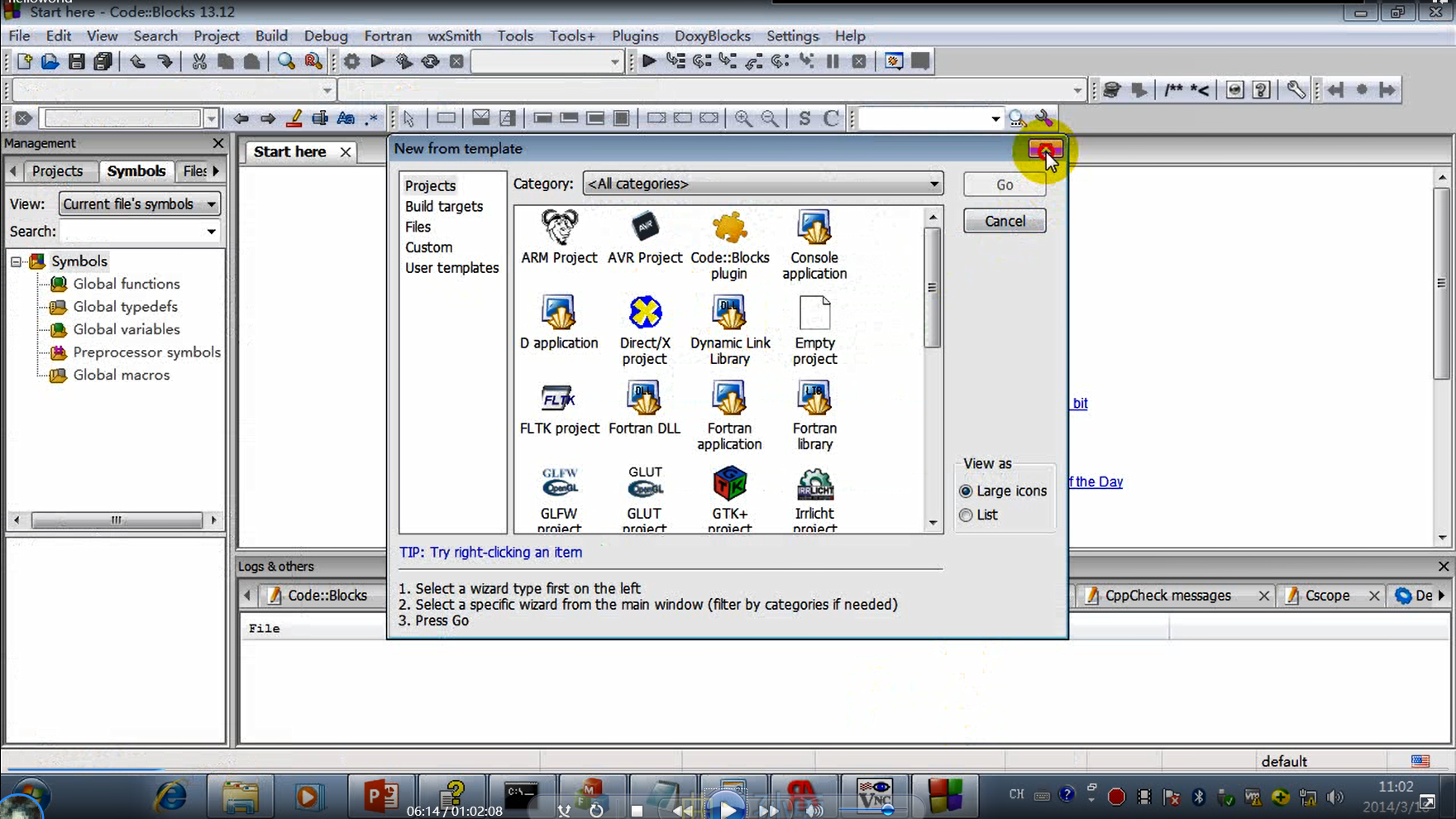
Task: Open the wxSmith menu
Action: click(454, 36)
